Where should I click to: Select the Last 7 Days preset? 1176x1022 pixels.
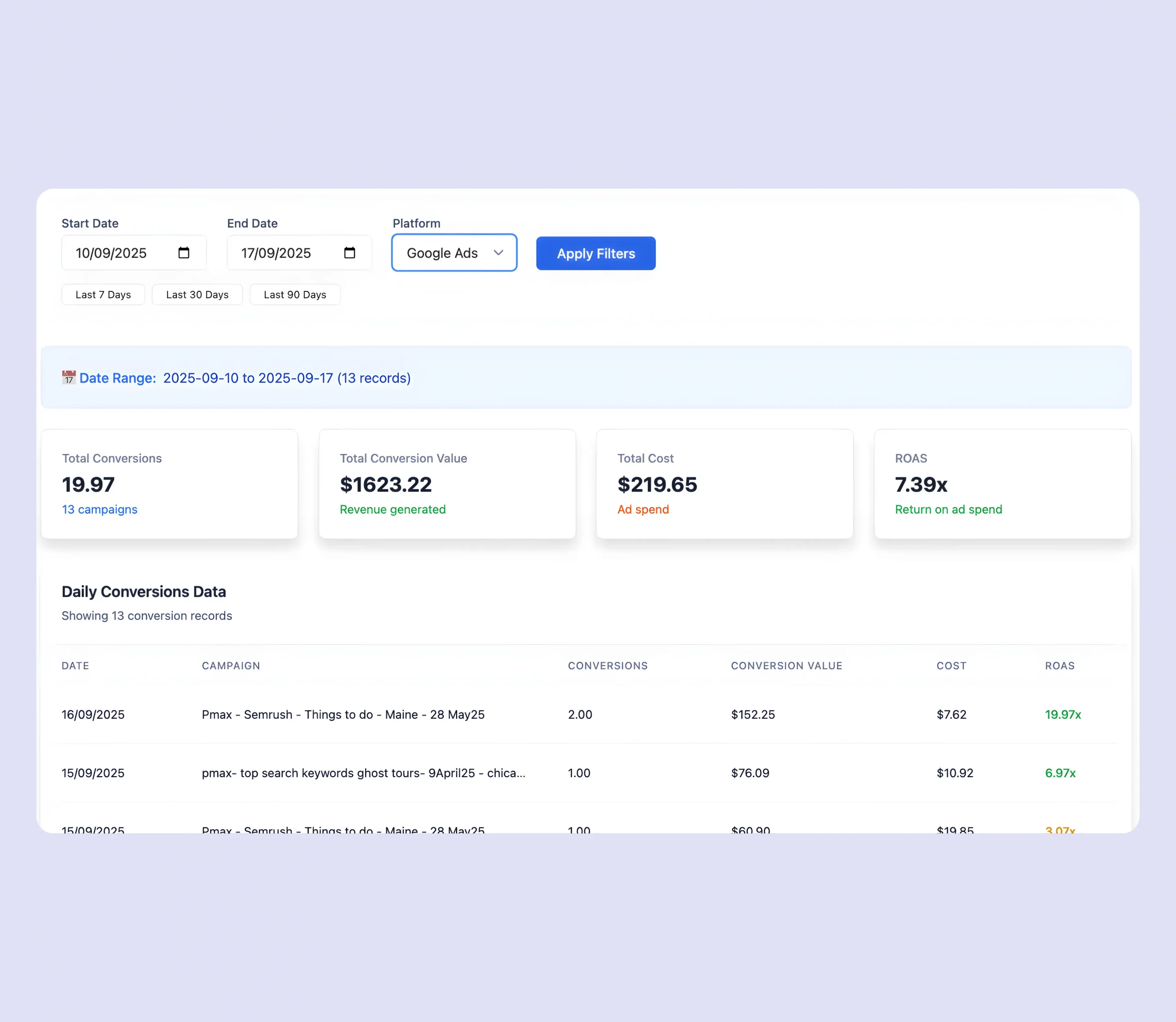(x=102, y=294)
